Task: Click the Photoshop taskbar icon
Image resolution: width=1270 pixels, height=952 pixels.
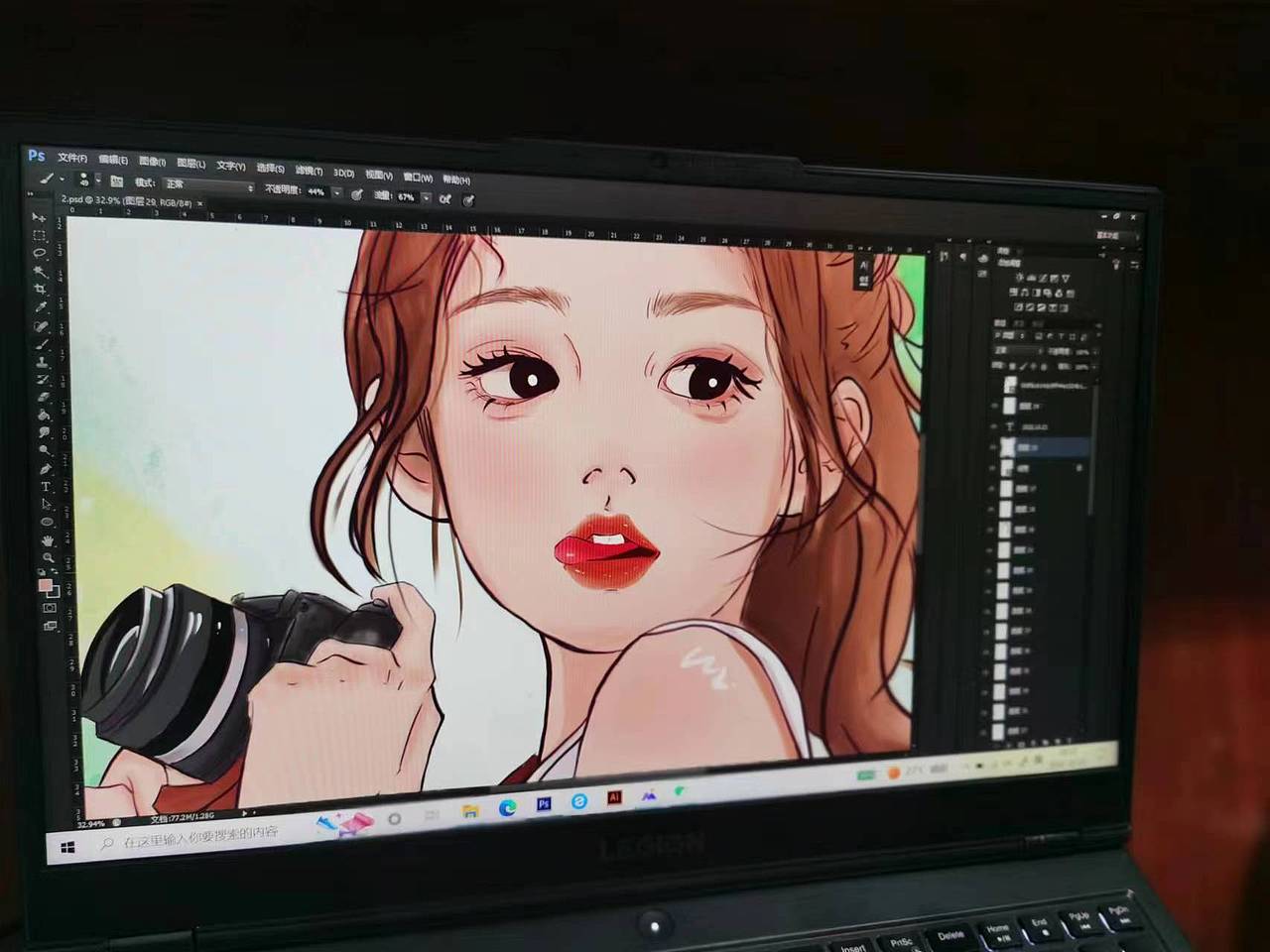Action: coord(544,803)
